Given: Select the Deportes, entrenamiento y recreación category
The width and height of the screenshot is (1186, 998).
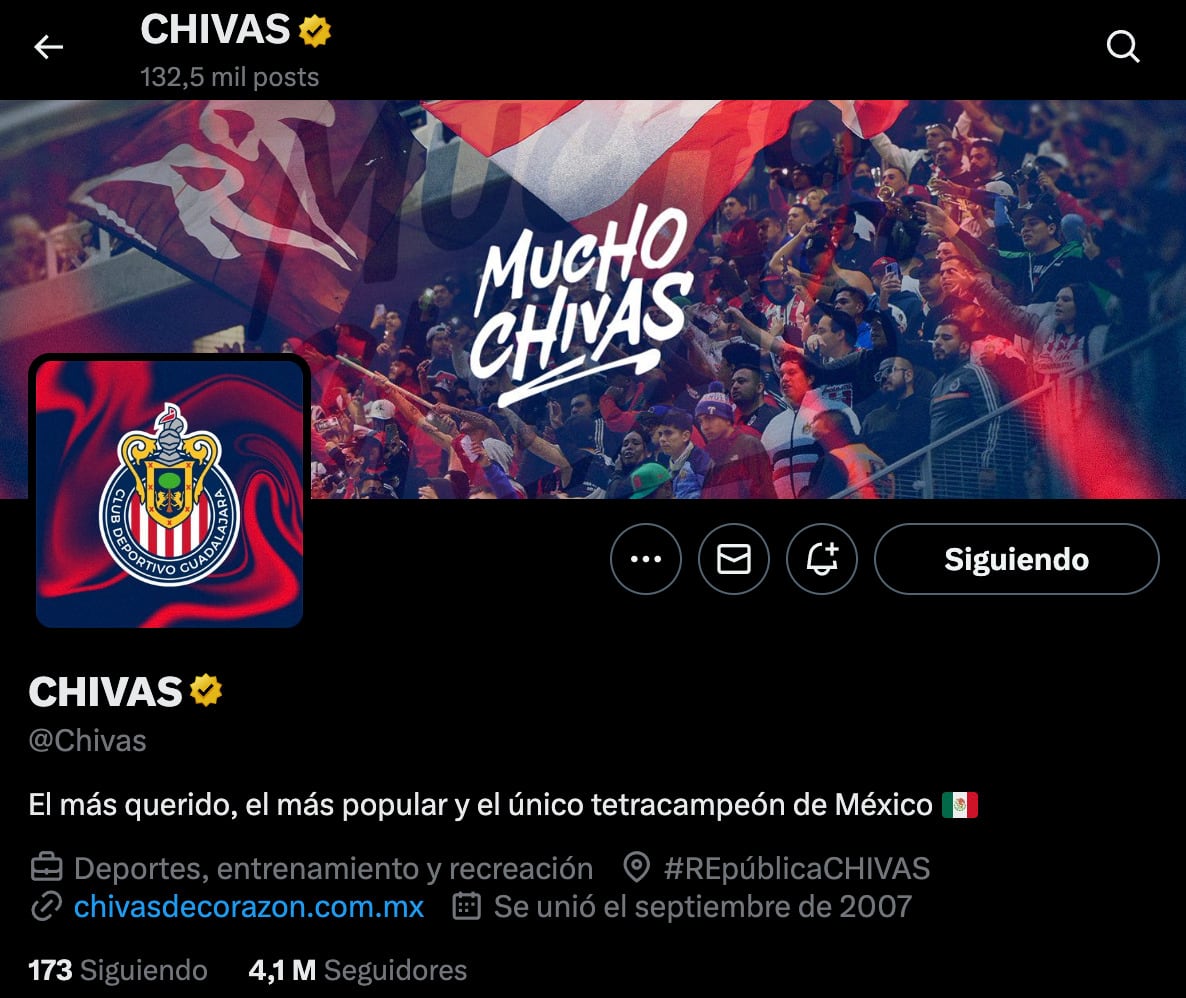Looking at the screenshot, I should click(334, 869).
